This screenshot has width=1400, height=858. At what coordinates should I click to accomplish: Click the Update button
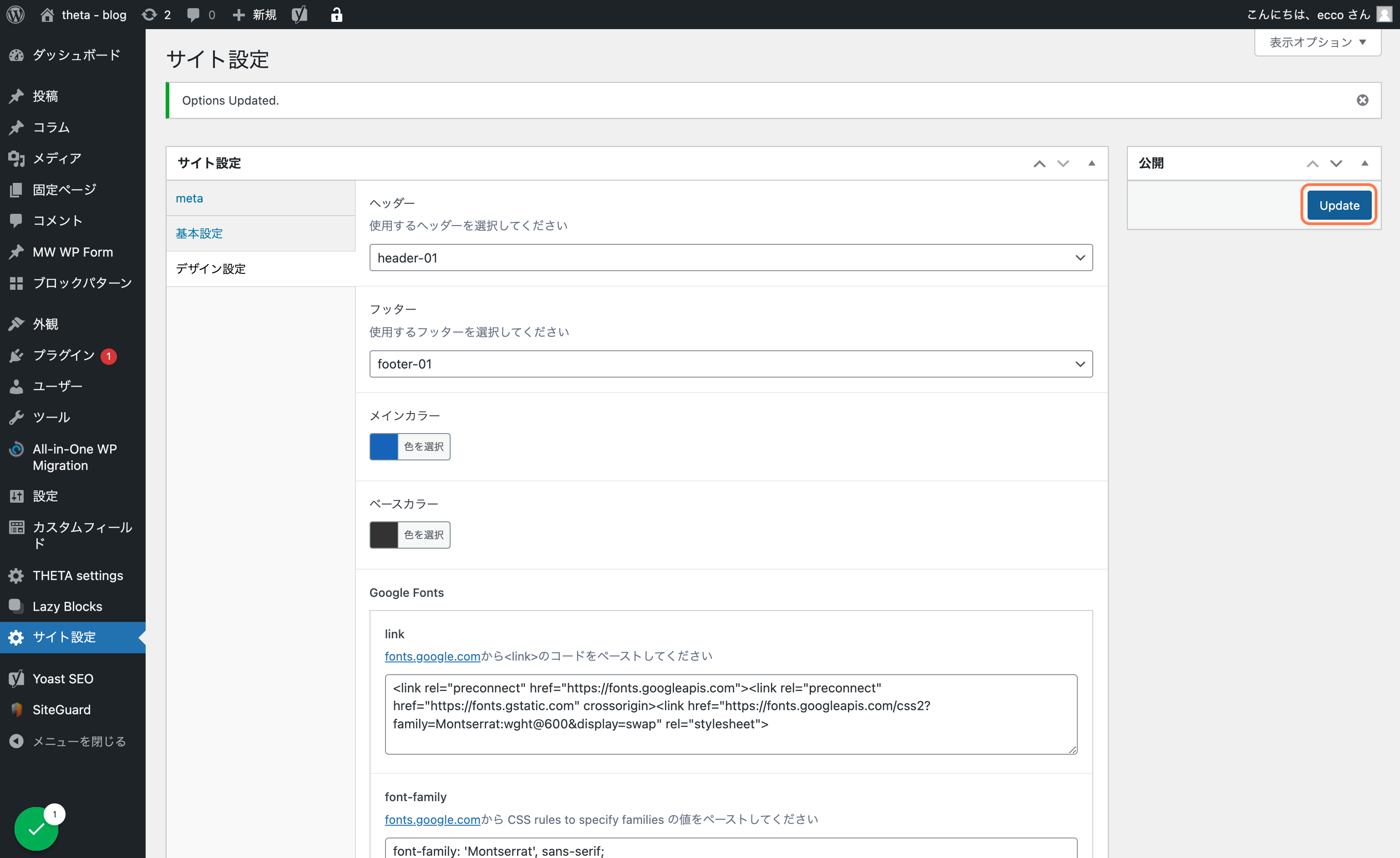click(1339, 206)
